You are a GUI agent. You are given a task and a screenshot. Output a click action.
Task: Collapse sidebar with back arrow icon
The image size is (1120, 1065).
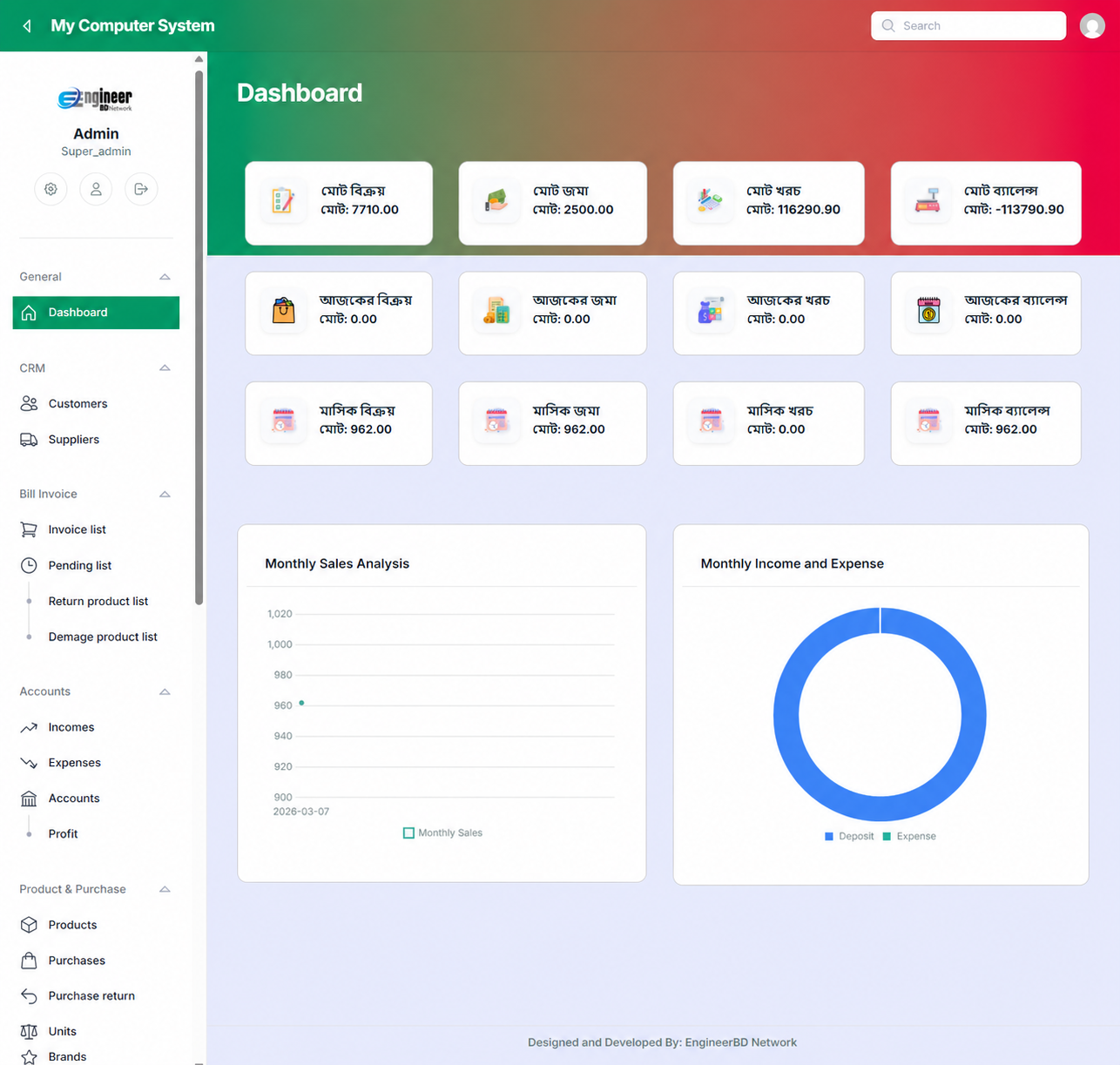click(27, 26)
